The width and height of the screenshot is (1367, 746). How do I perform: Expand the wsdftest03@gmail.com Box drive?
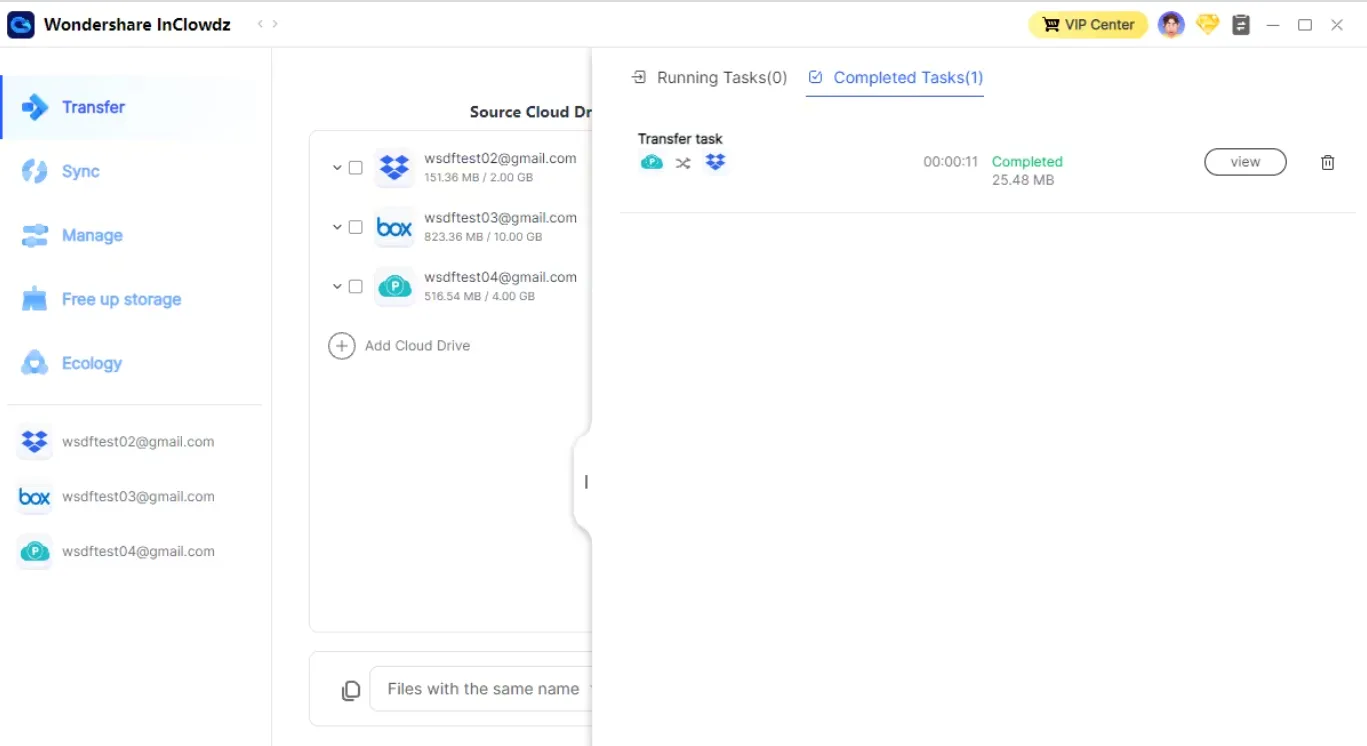[x=337, y=227]
